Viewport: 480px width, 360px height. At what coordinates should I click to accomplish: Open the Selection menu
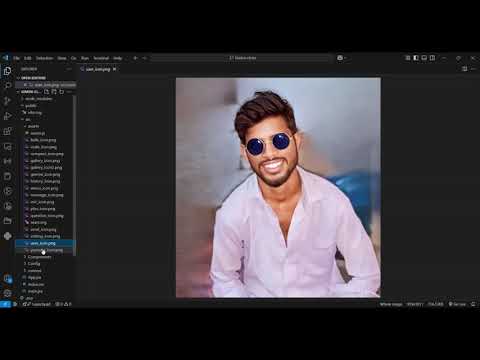click(45, 58)
